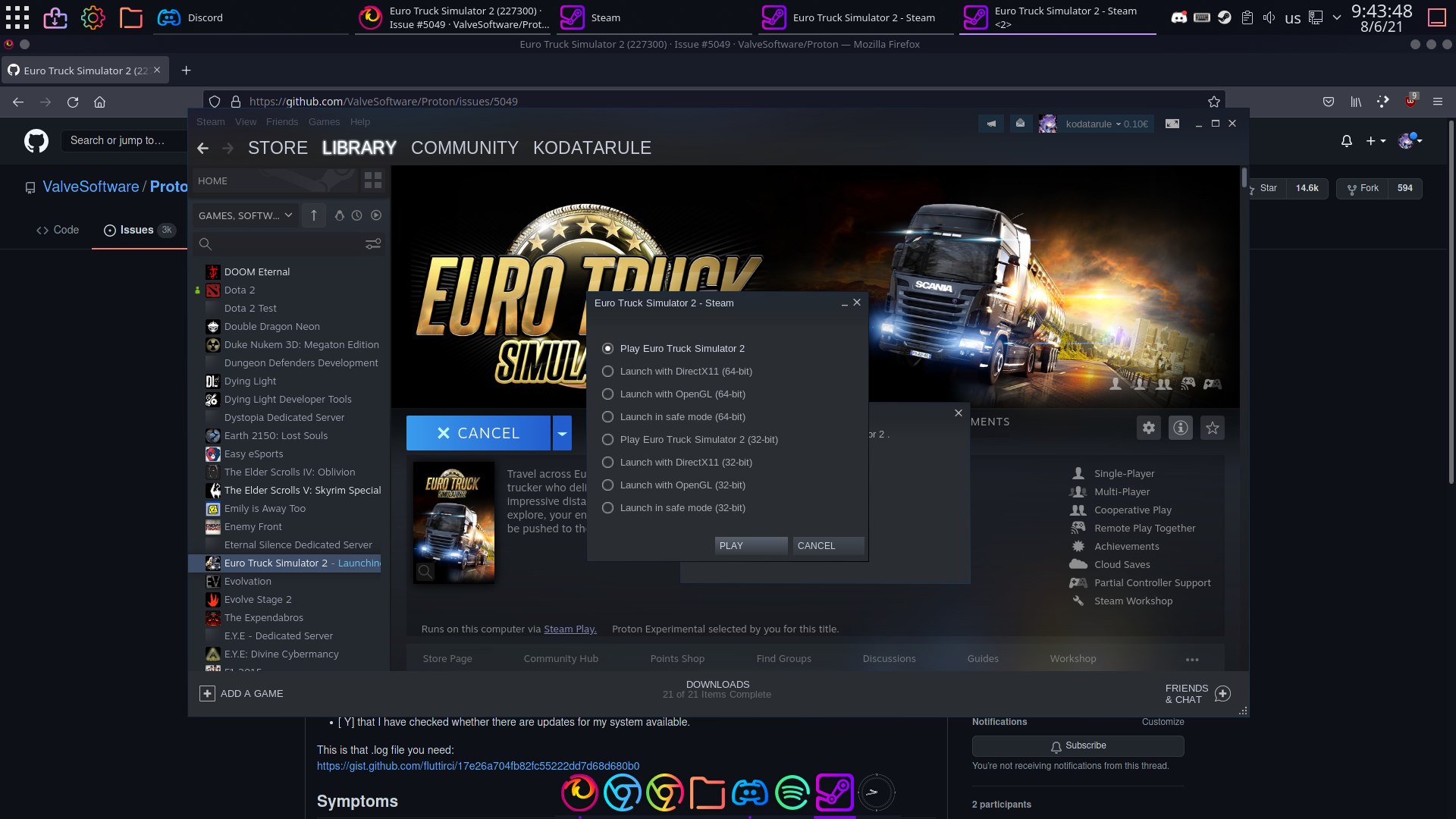Click PLAY in the launch options dialog
Image resolution: width=1456 pixels, height=819 pixels.
(751, 546)
